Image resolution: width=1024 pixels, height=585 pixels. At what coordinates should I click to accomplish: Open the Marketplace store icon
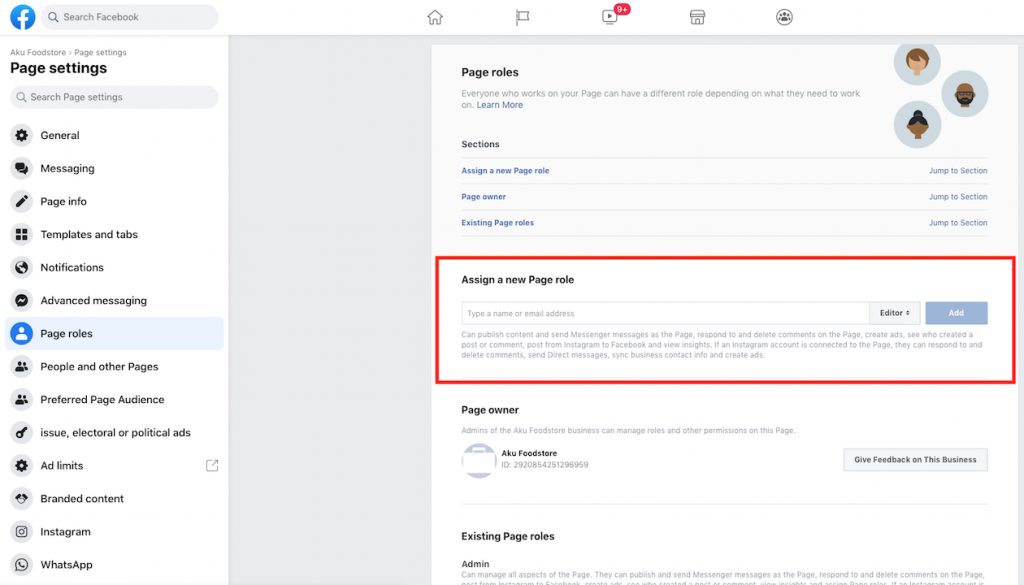click(x=697, y=17)
